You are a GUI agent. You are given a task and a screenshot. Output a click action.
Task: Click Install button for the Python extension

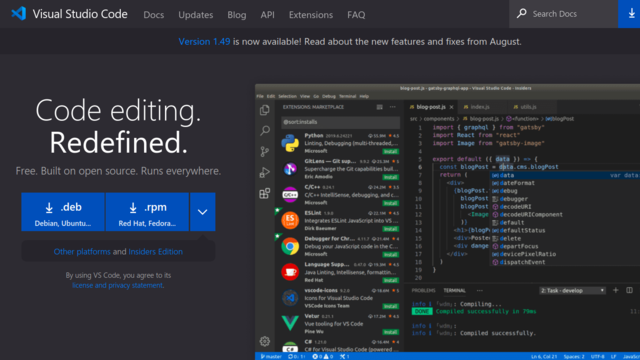[391, 151]
